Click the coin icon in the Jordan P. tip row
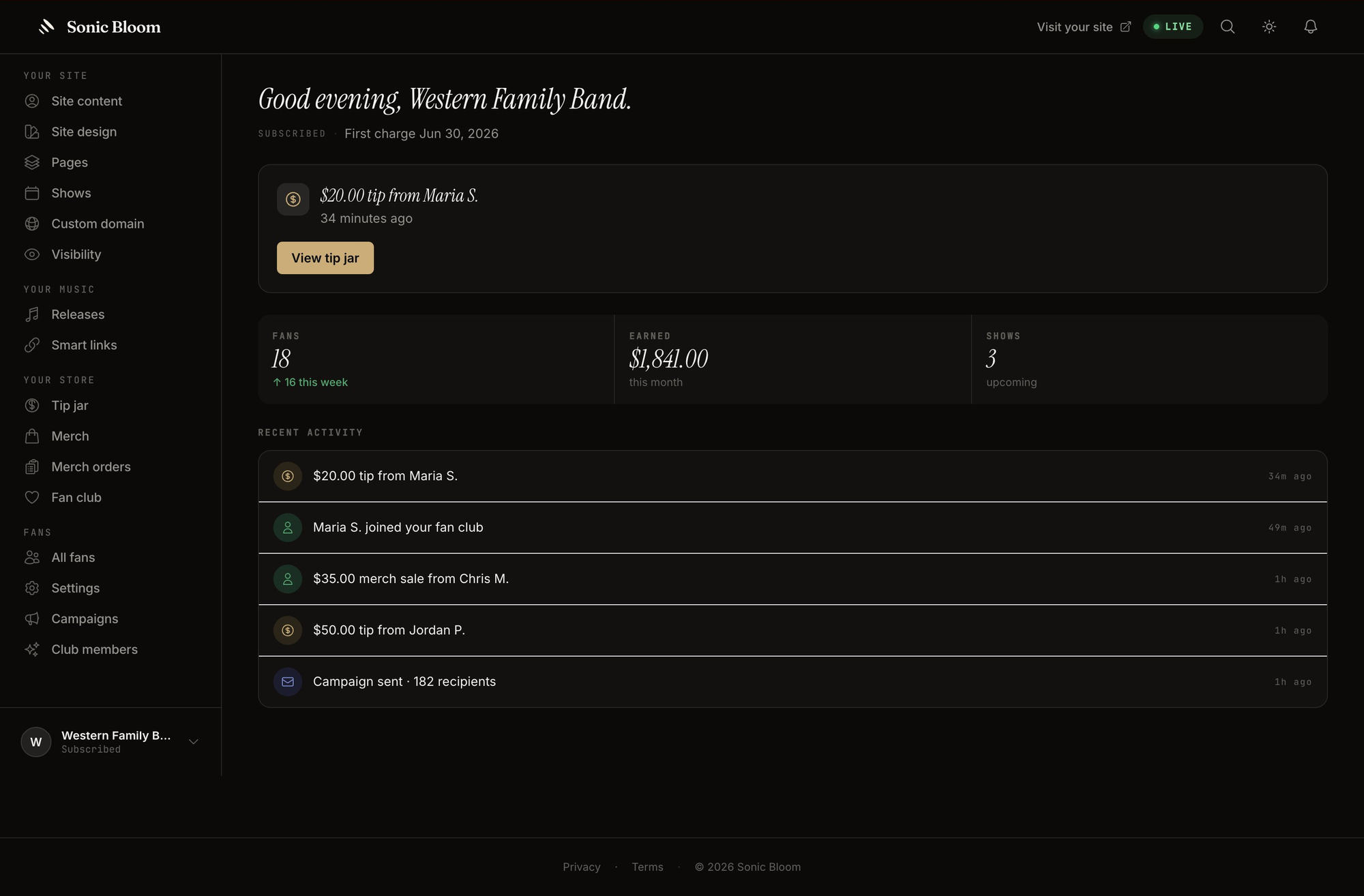Viewport: 1364px width, 896px height. 288,630
